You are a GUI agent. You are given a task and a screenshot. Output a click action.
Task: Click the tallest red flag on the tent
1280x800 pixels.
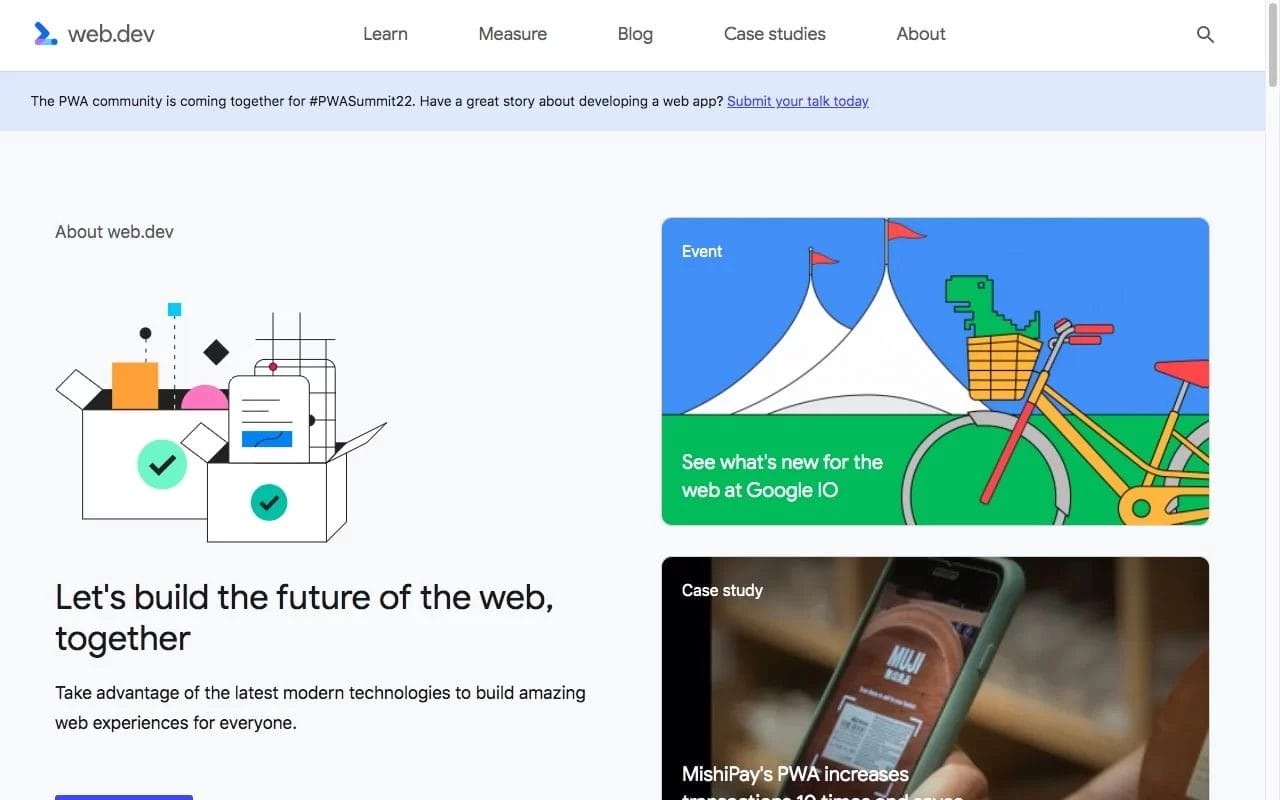pyautogui.click(x=905, y=231)
